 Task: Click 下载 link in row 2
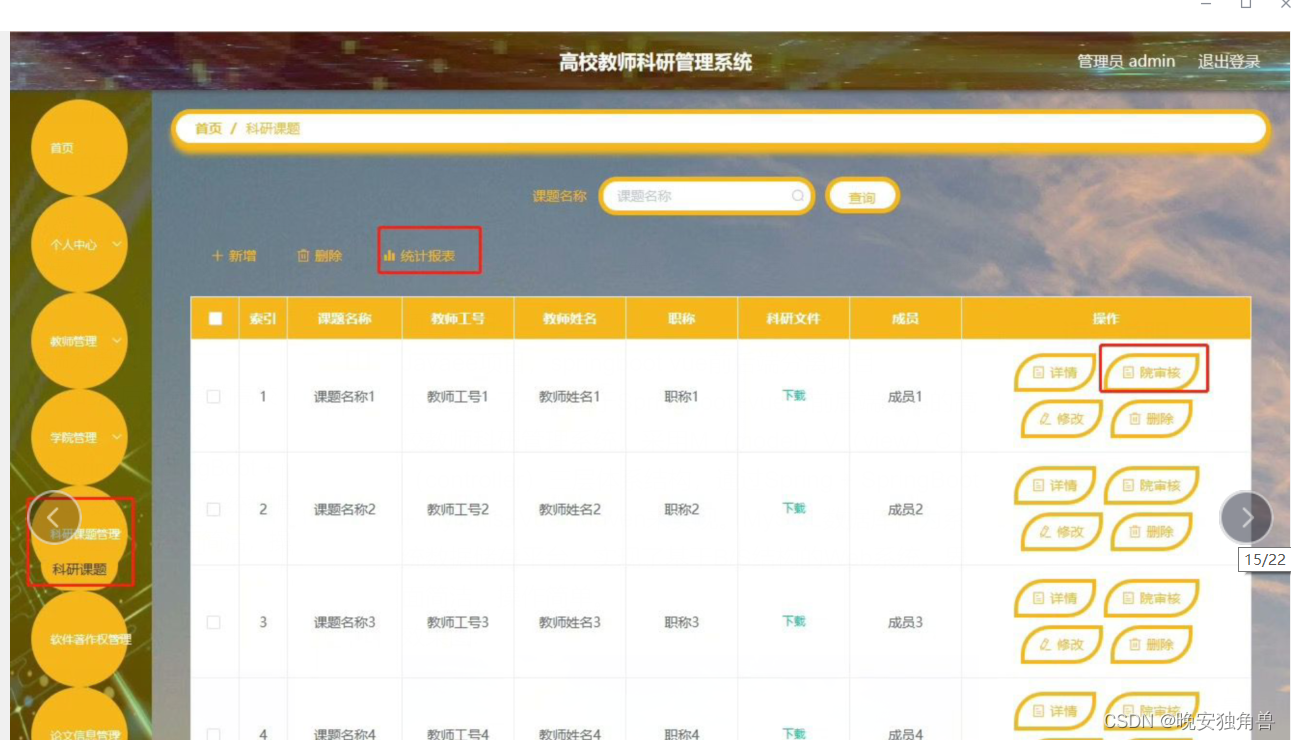click(794, 509)
